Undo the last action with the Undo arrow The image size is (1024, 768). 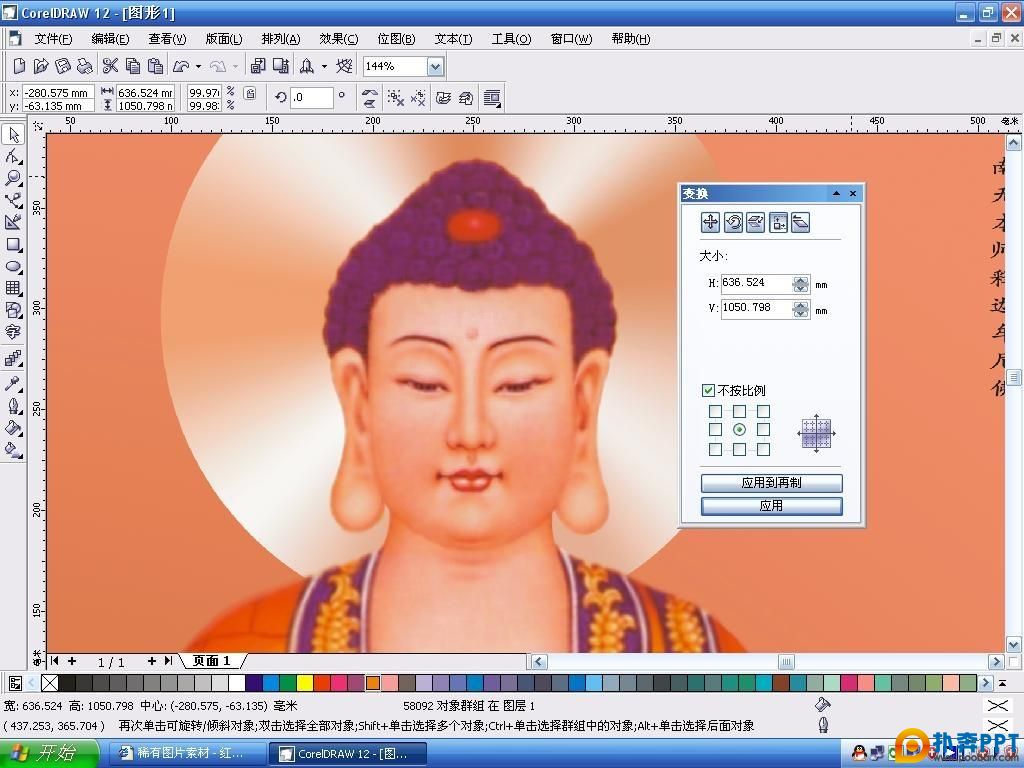click(x=181, y=66)
